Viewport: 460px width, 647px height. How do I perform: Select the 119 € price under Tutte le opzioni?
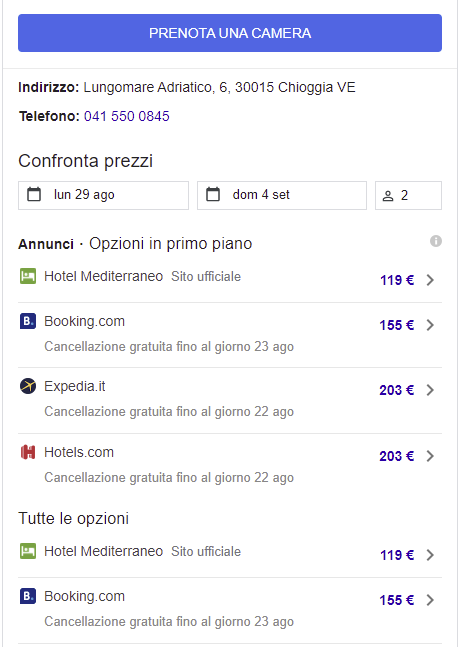tap(397, 555)
